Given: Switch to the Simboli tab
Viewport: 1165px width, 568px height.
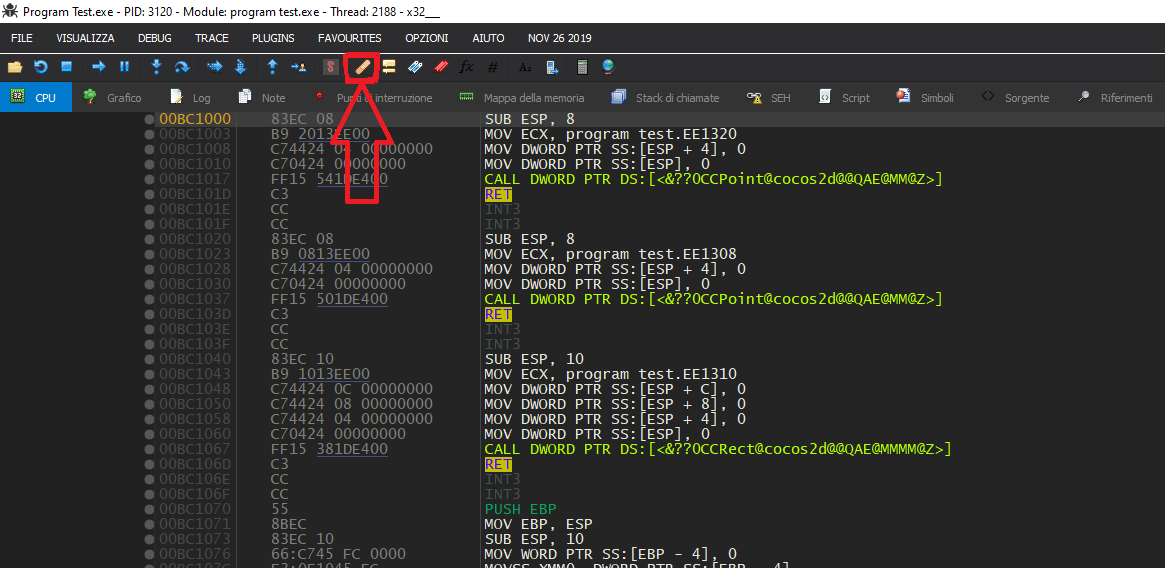Looking at the screenshot, I should [925, 97].
